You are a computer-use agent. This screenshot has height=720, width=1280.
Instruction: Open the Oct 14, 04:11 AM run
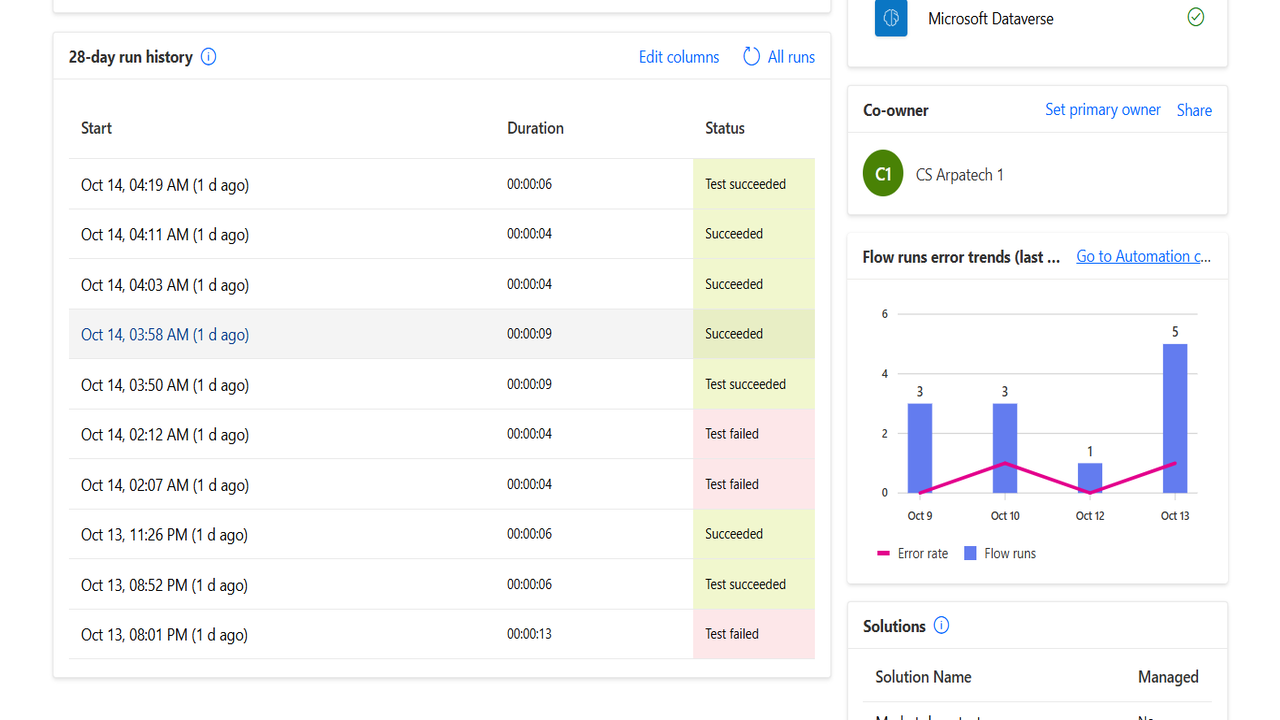[x=165, y=234]
